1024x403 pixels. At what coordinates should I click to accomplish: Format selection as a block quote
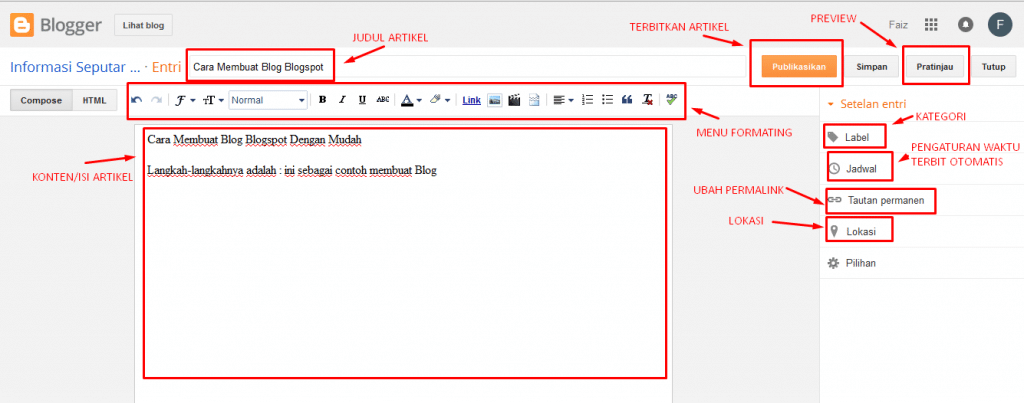pyautogui.click(x=627, y=100)
